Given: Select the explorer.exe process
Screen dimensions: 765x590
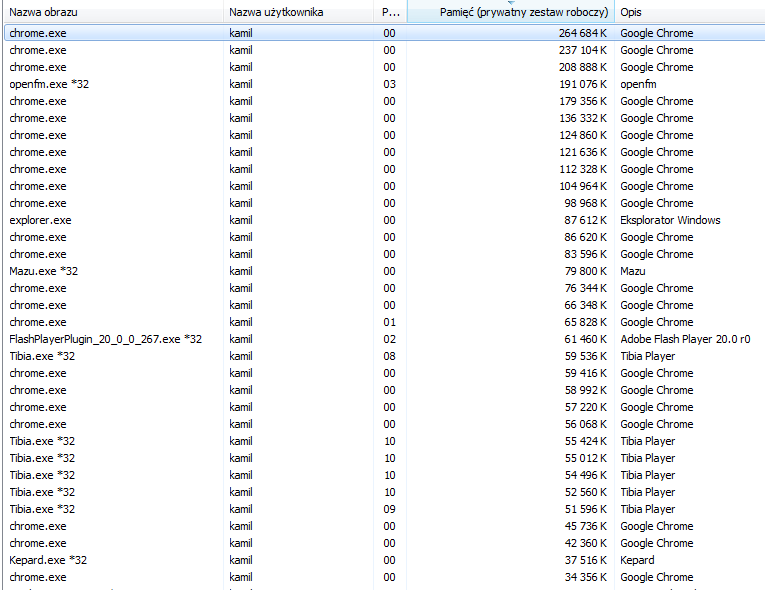Looking at the screenshot, I should (x=40, y=220).
